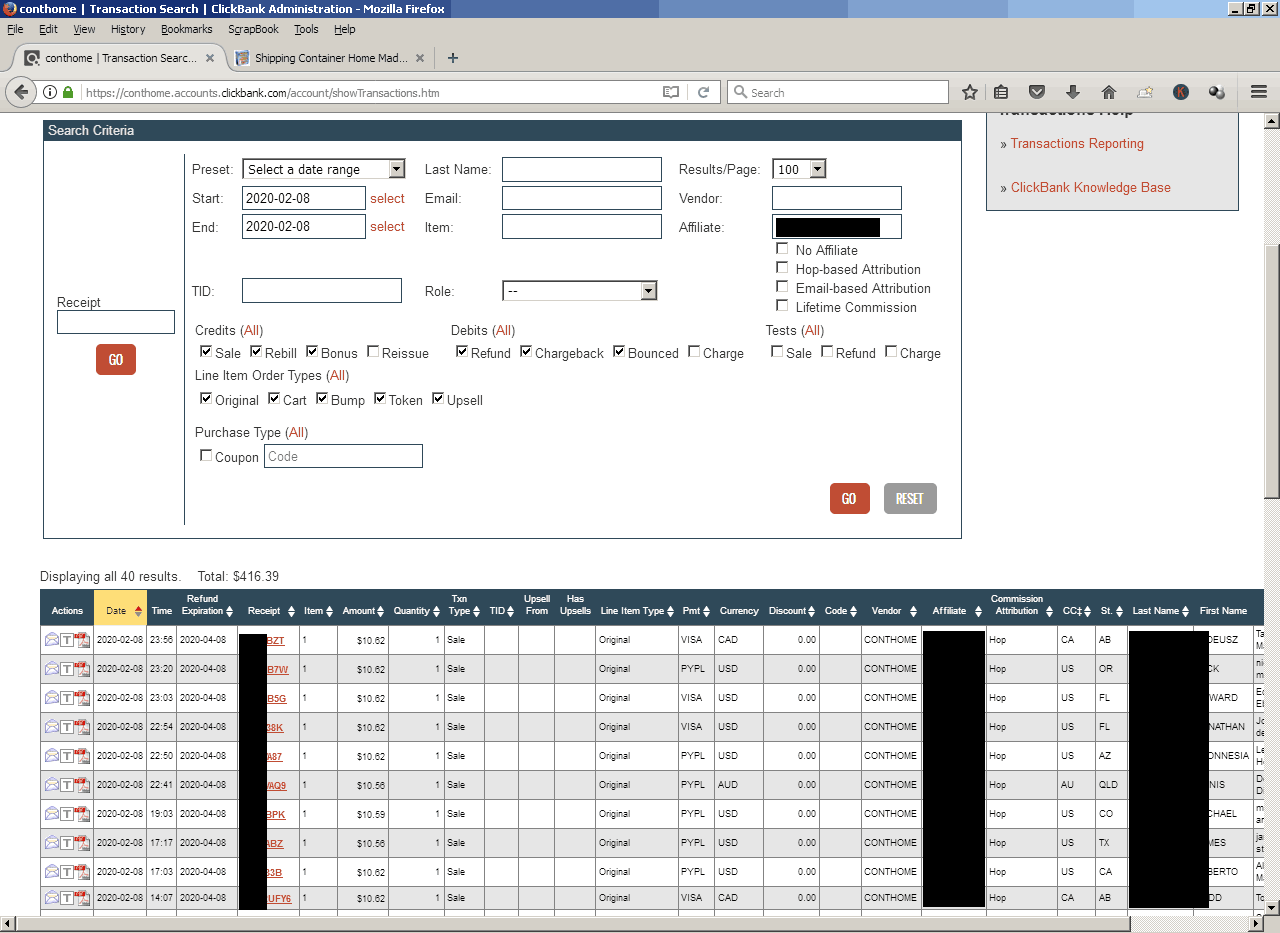Open the Downloads arrow icon
The height and width of the screenshot is (933, 1280).
pos(1073,92)
